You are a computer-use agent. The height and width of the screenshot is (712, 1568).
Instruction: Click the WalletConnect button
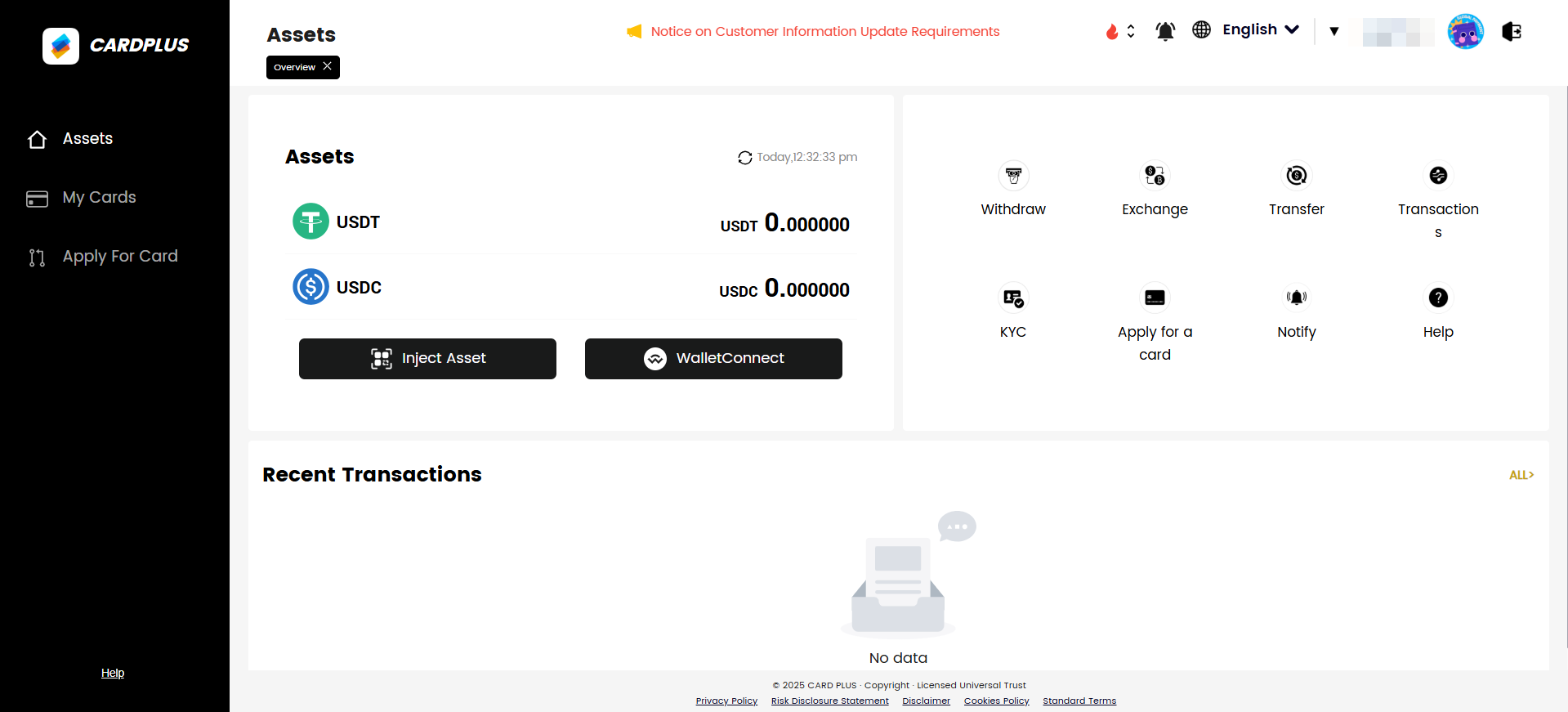pyautogui.click(x=713, y=359)
